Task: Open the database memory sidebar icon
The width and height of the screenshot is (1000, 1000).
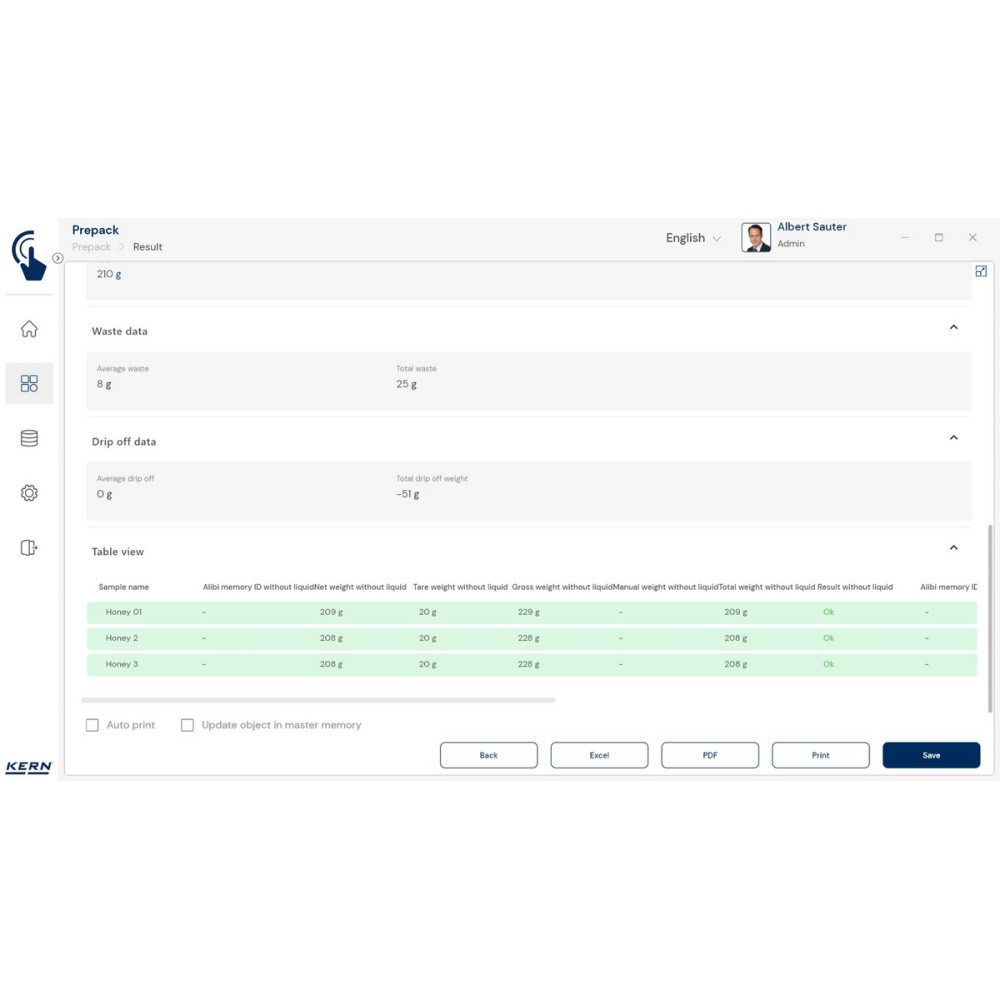Action: click(29, 438)
